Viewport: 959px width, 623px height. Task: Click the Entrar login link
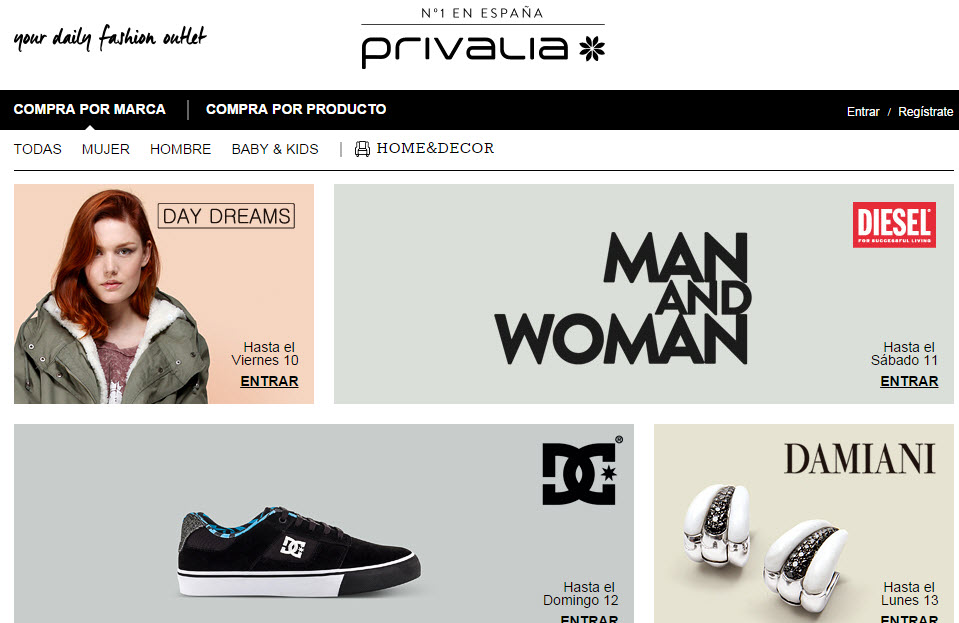(863, 111)
